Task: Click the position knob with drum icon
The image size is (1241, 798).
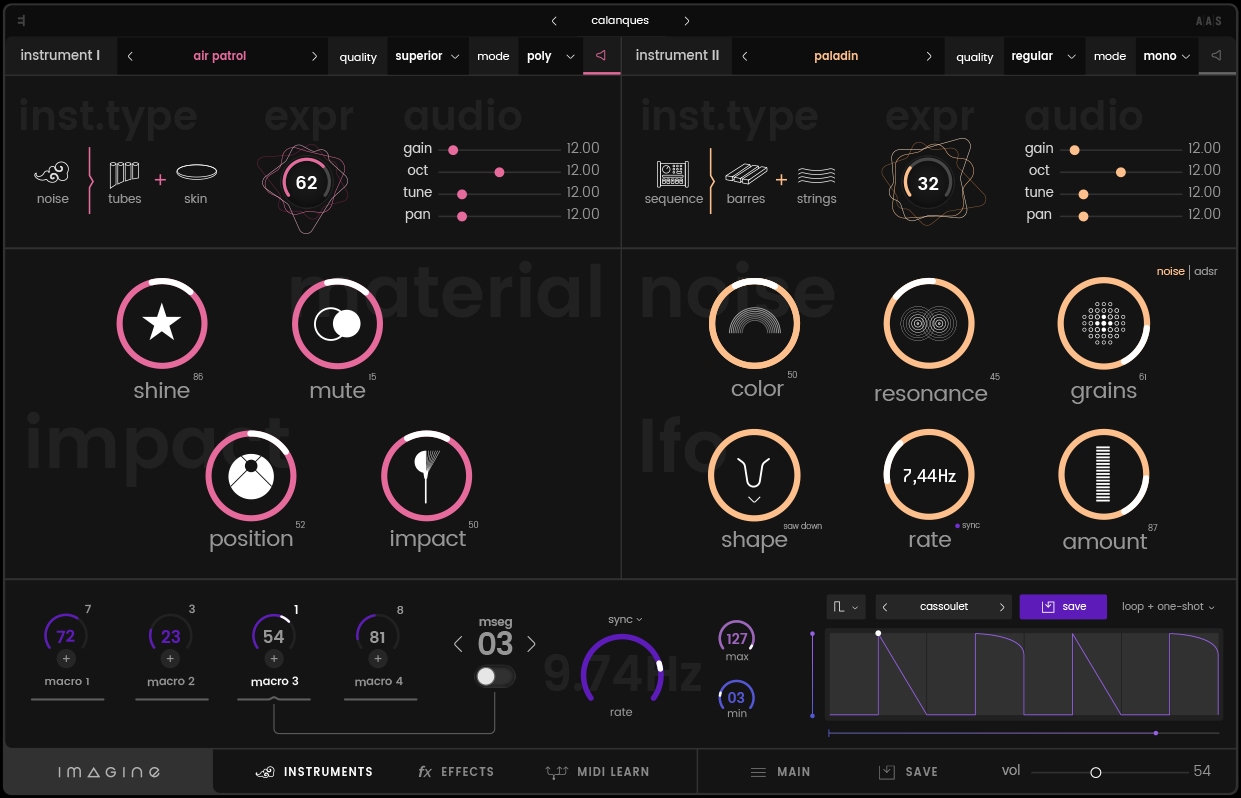Action: click(x=251, y=476)
